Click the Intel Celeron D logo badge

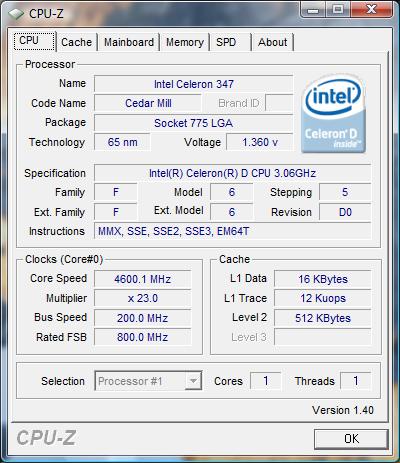point(334,114)
